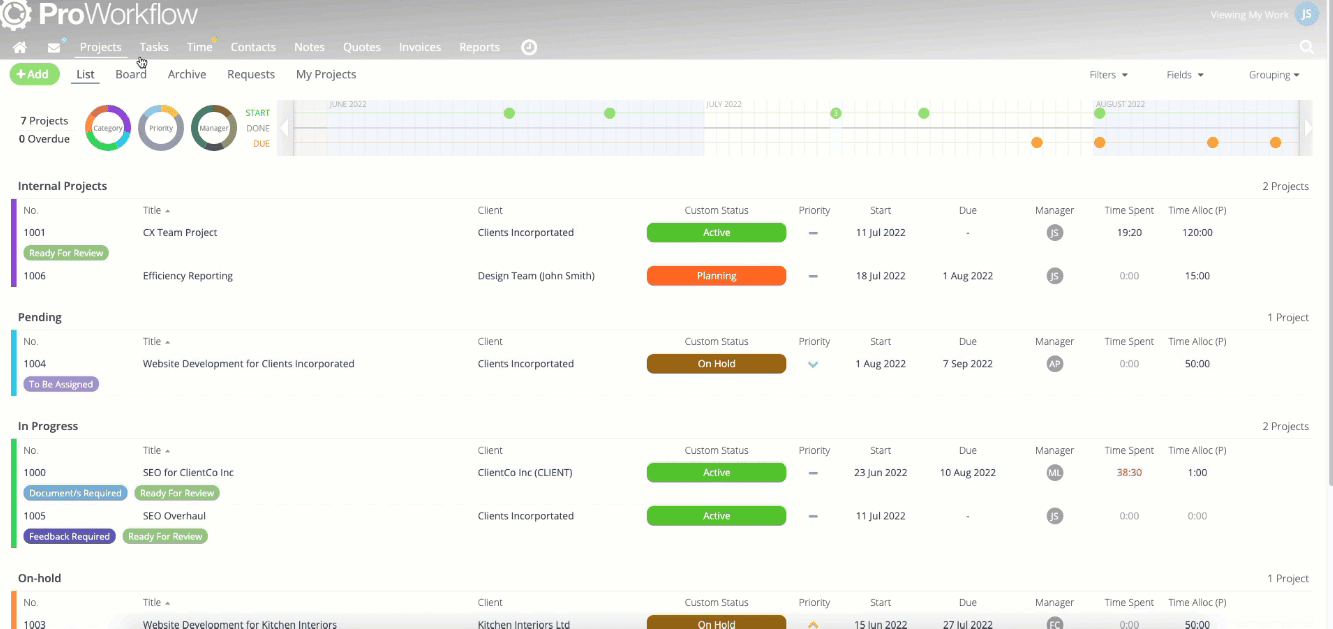Open the Projects menu

(x=101, y=47)
